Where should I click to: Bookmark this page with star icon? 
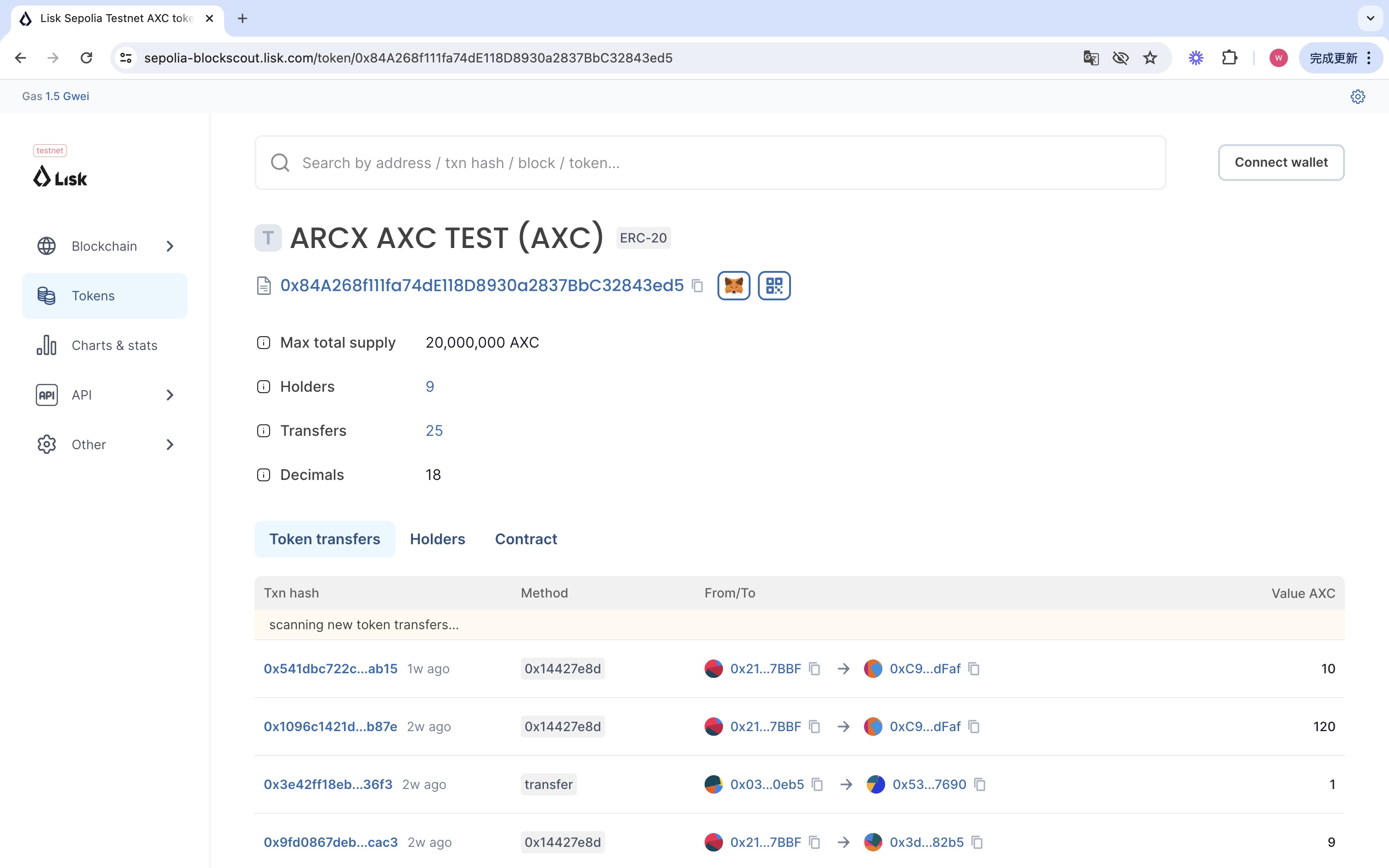(x=1150, y=58)
